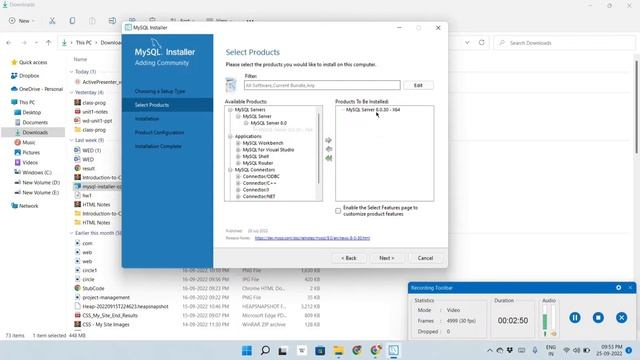Screen dimensions: 640x360
Task: Select Connector/C++ in Available Products
Action: 259,183
